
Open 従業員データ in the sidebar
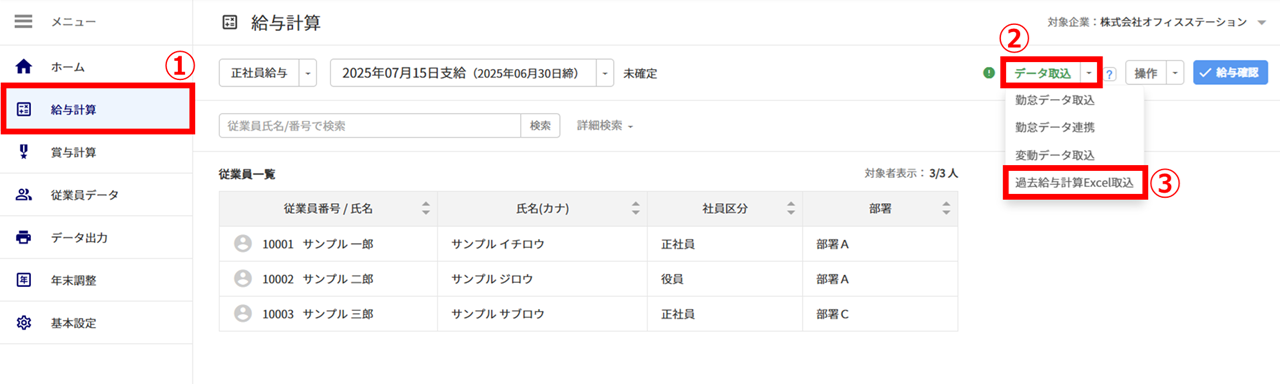(x=96, y=195)
